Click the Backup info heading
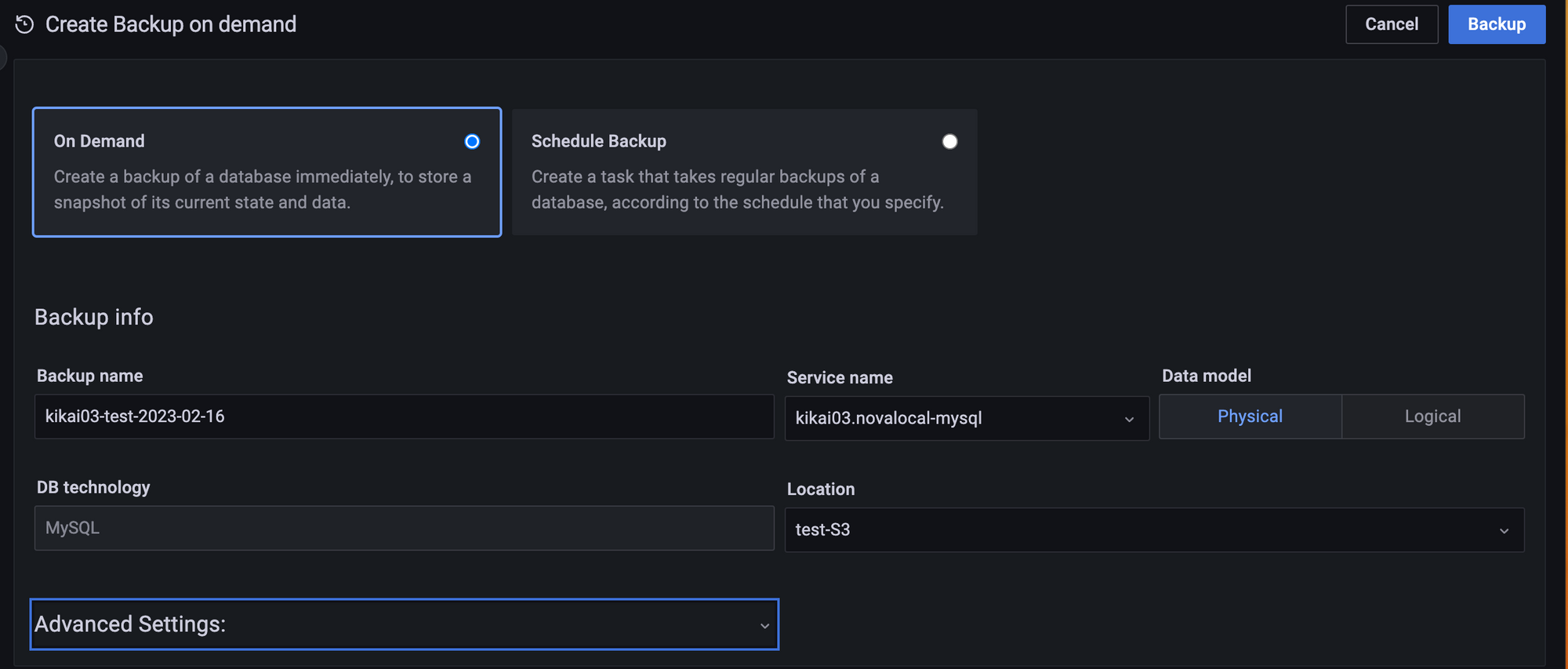This screenshot has height=669, width=1568. click(94, 317)
